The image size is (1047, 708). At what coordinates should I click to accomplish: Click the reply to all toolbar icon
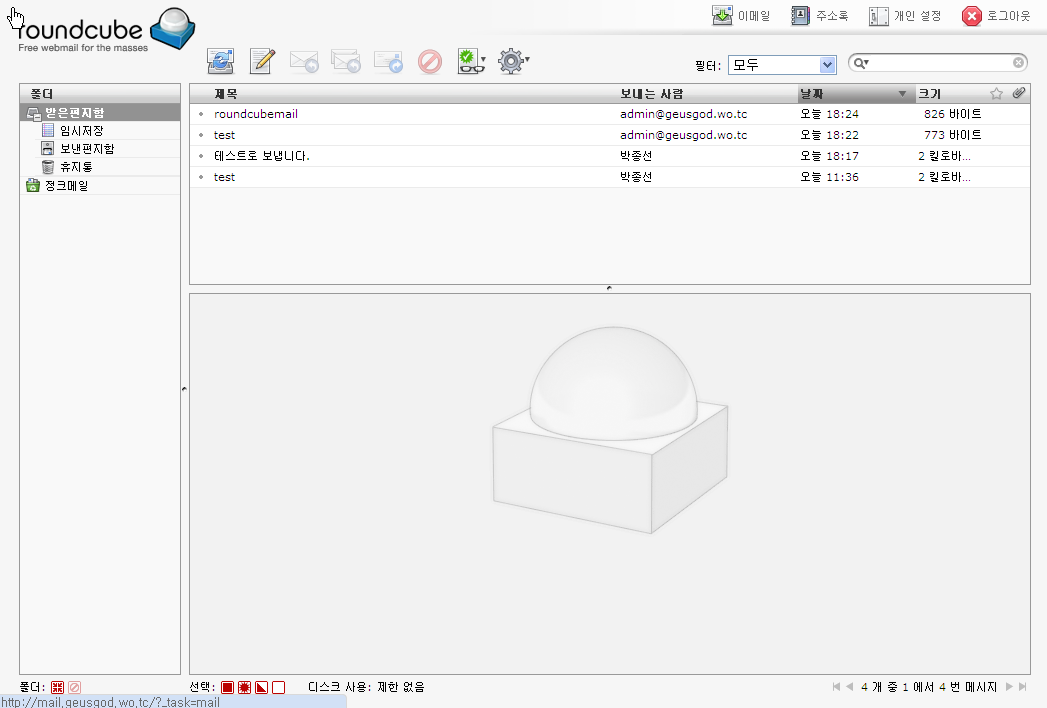coord(346,61)
